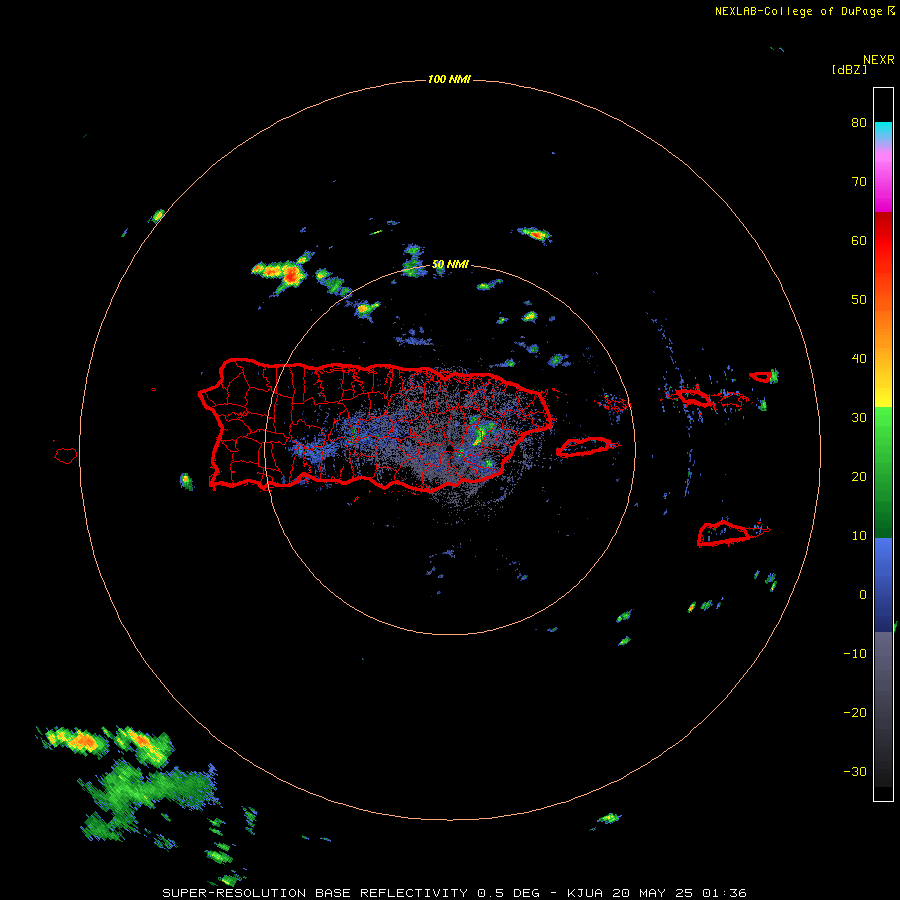Click the Vieques island outline east of Puerto Rico
The image size is (900, 900).
click(584, 447)
